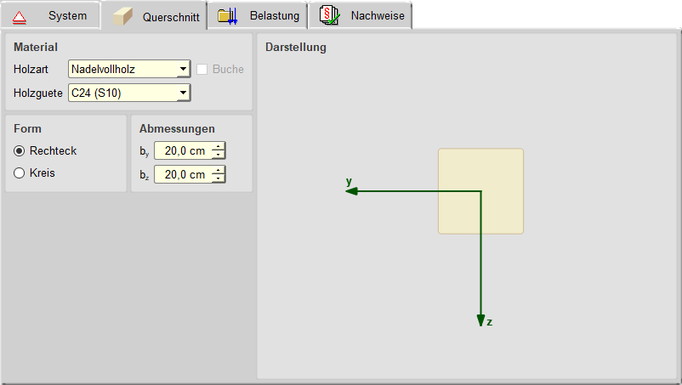Click the wooden beam Querschnitt icon
This screenshot has height=385, width=682.
[x=123, y=17]
